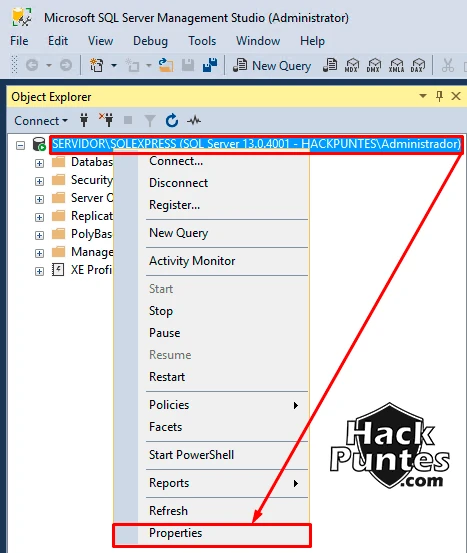The height and width of the screenshot is (553, 467).
Task: Open the Window menu
Action: pos(258,41)
